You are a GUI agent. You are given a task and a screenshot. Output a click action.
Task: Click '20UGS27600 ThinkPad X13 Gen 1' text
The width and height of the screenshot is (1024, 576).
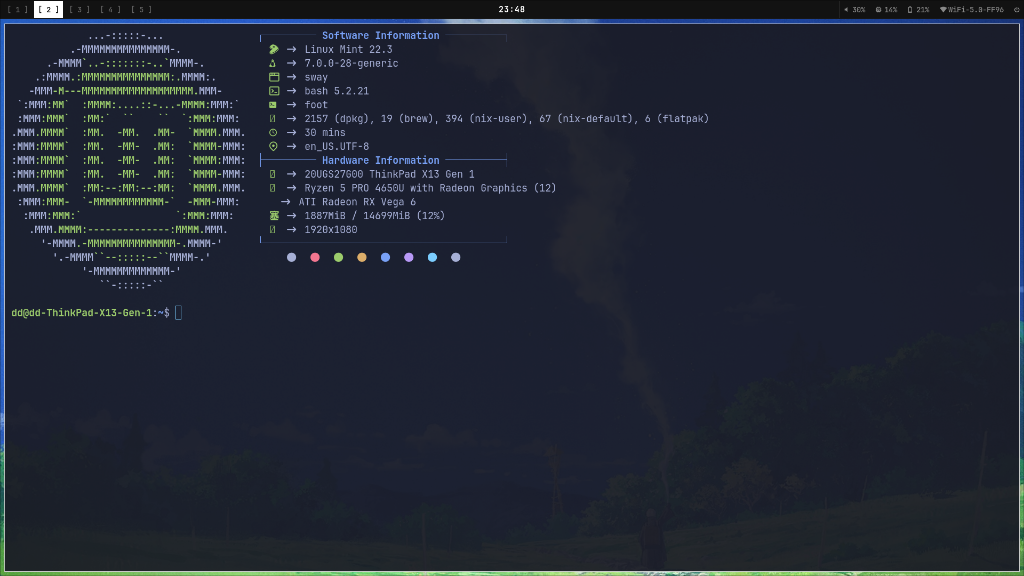[x=389, y=174]
